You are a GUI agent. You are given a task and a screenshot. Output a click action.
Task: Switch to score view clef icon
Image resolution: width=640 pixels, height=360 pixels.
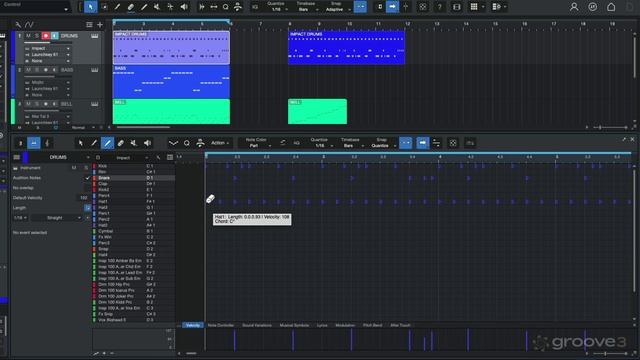47,143
